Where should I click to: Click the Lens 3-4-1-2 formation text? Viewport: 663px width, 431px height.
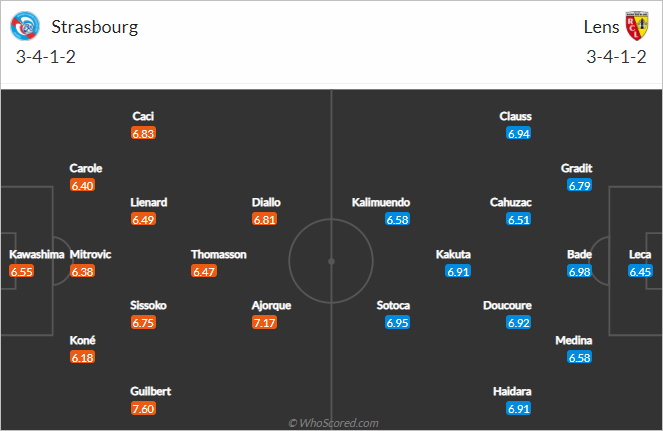(x=616, y=57)
